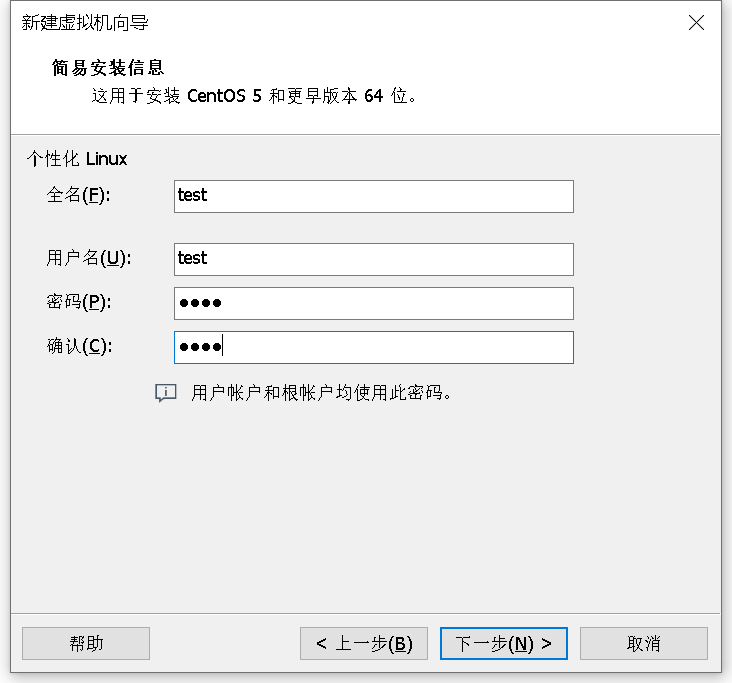Cancel the wizard using 取消
732x683 pixels.
tap(644, 643)
